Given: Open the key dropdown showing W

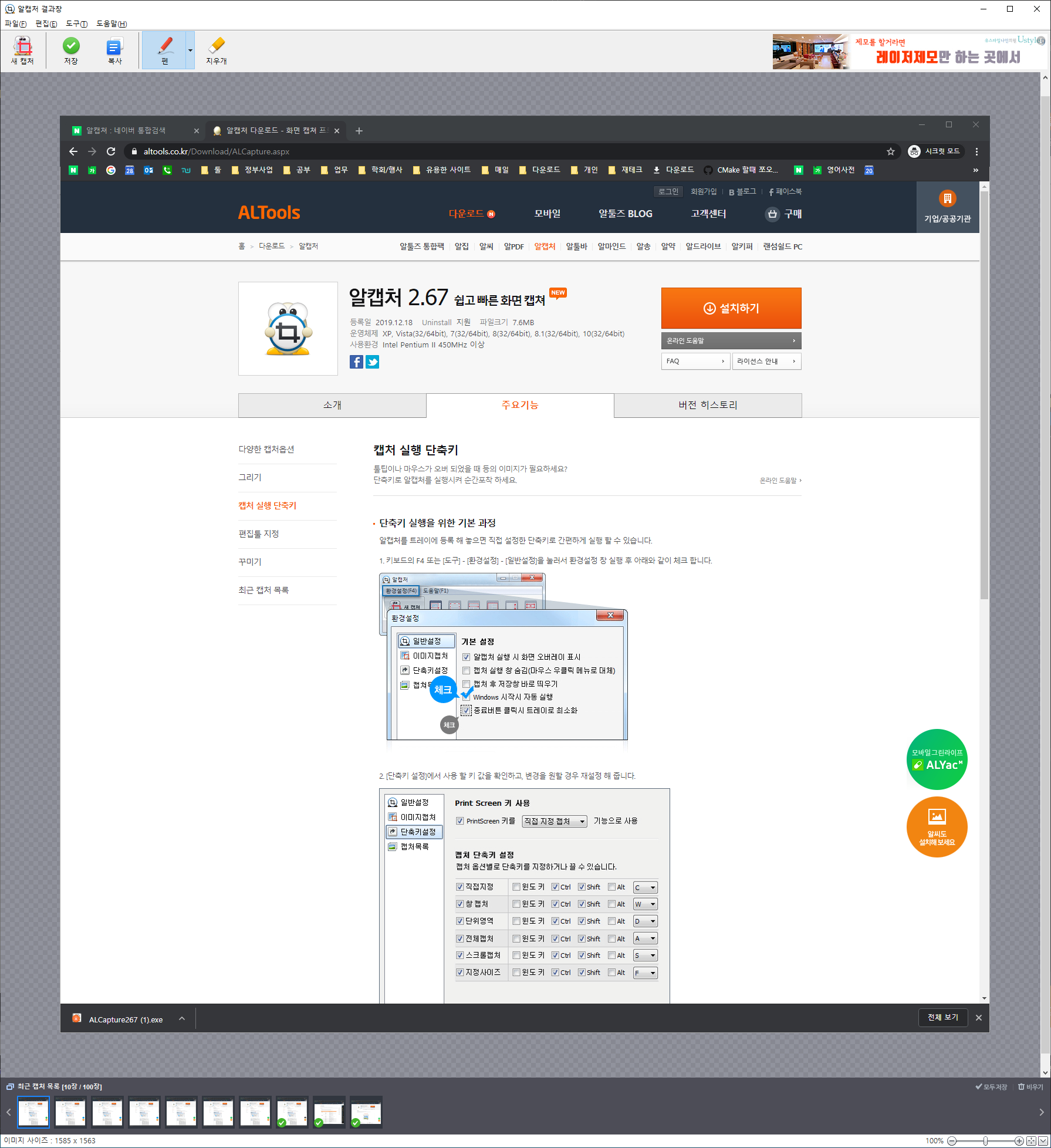Looking at the screenshot, I should (x=646, y=904).
